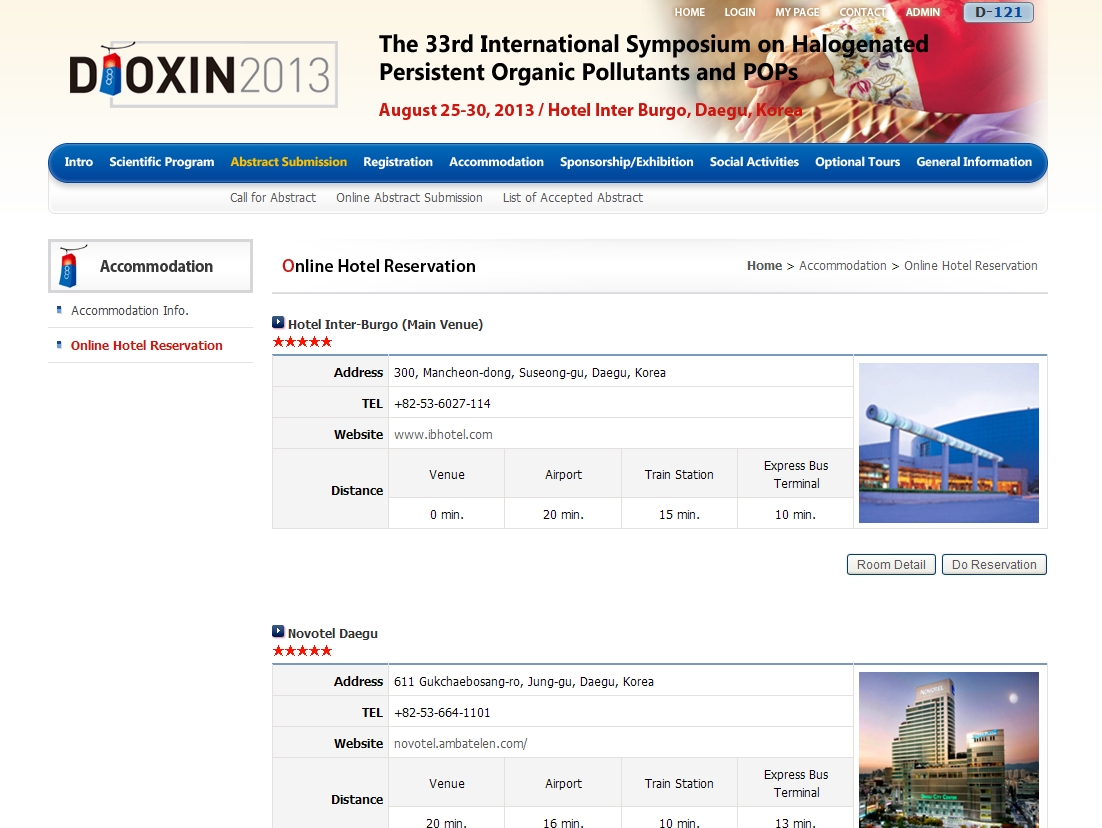This screenshot has height=828, width=1102.
Task: Click the address '300, Mancheon-dong, Suseong-gu'
Action: (530, 373)
